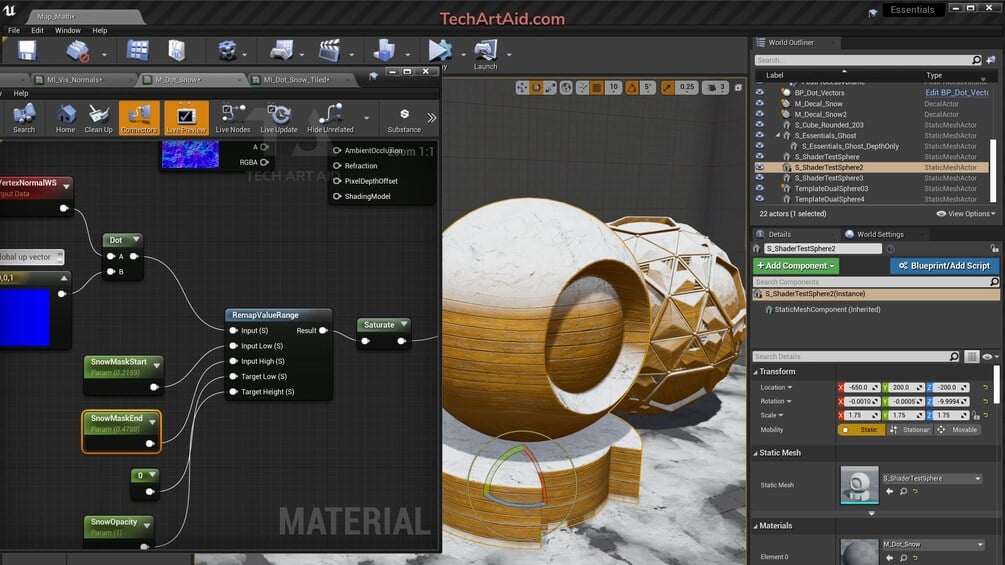1005x565 pixels.
Task: Expand material toolbar overflow chevron
Action: (431, 118)
